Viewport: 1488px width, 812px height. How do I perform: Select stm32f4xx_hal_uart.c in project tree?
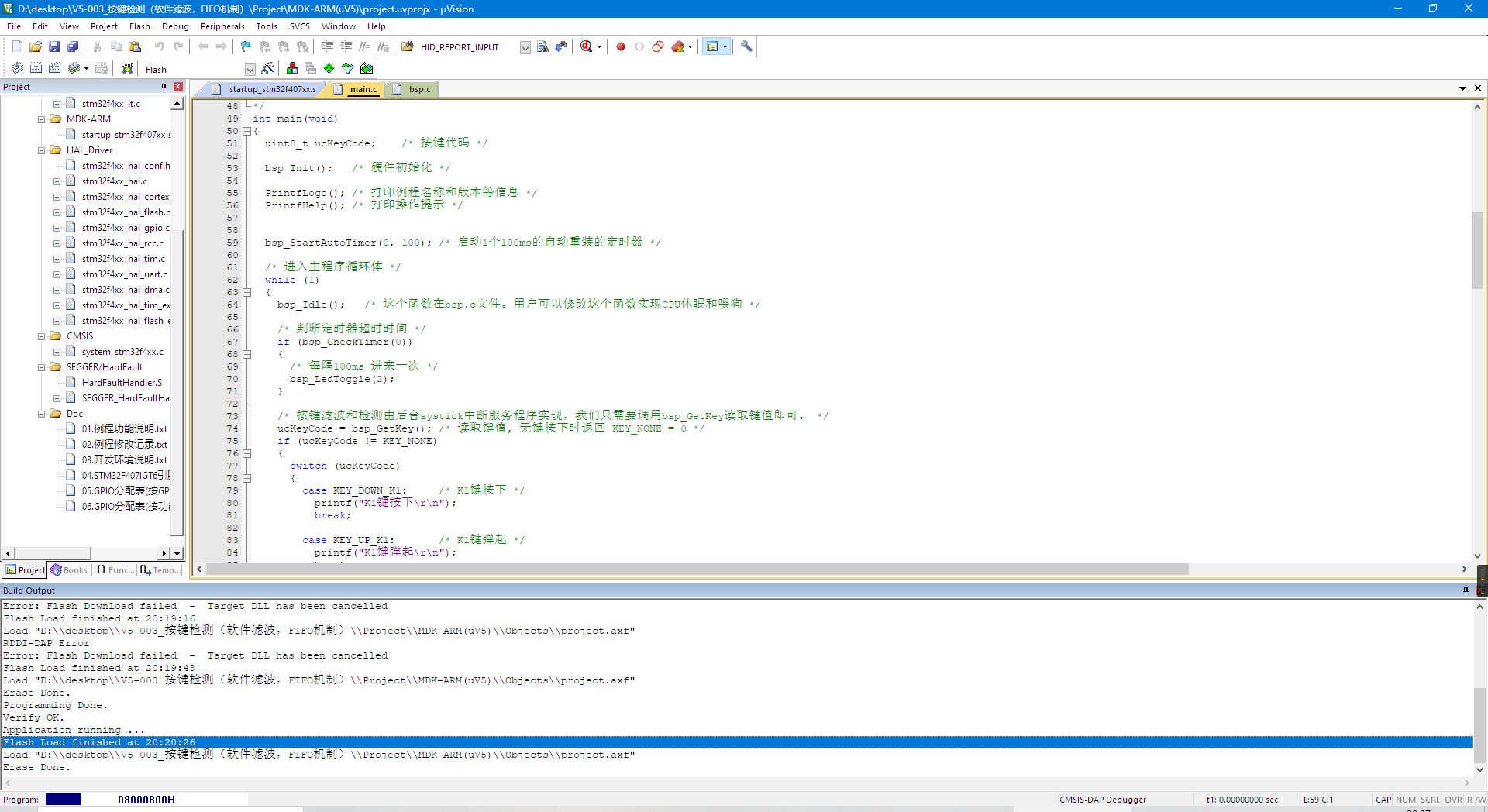tap(124, 274)
